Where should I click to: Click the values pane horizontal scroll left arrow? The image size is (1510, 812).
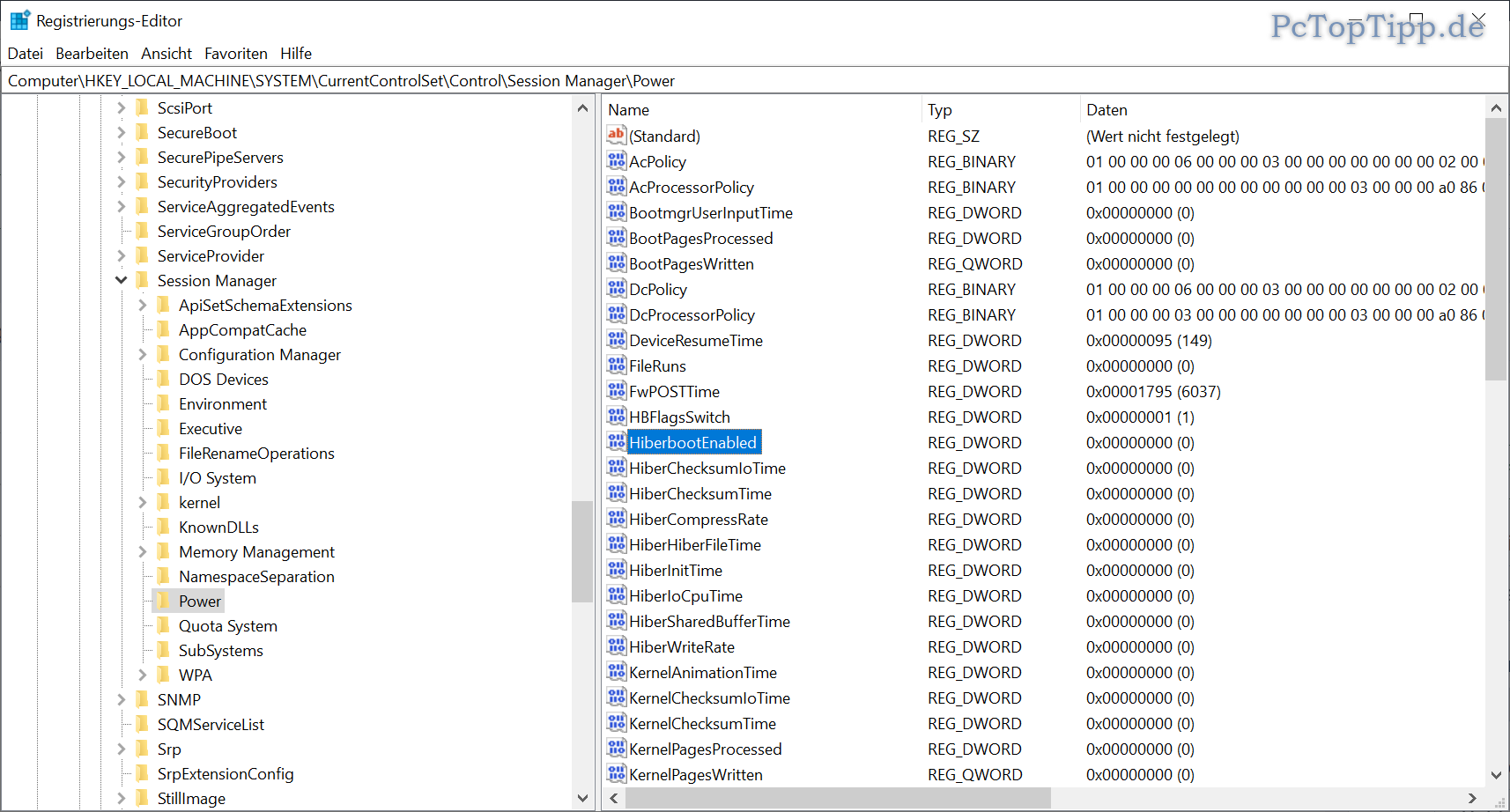click(x=614, y=798)
